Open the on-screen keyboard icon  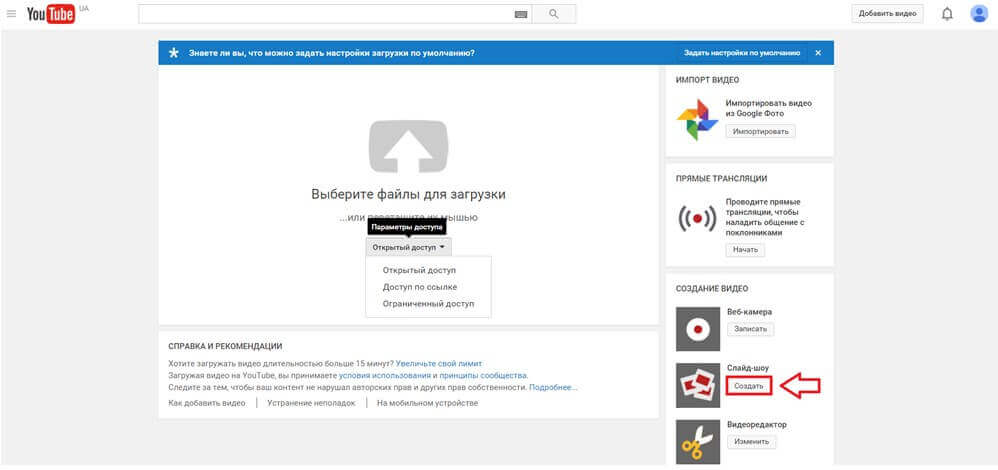pyautogui.click(x=520, y=14)
